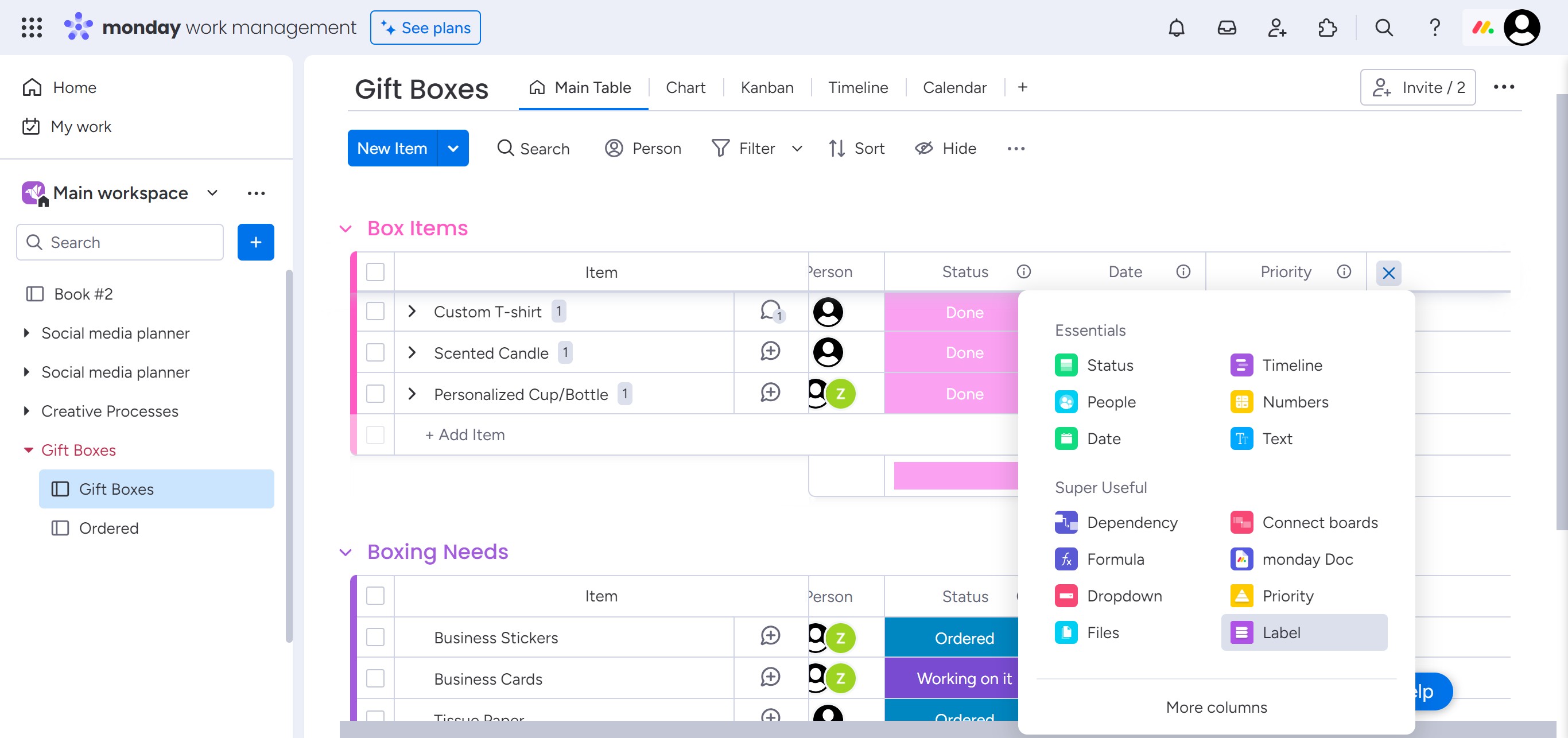Open the notifications bell icon
This screenshot has height=738, width=1568.
click(1176, 28)
